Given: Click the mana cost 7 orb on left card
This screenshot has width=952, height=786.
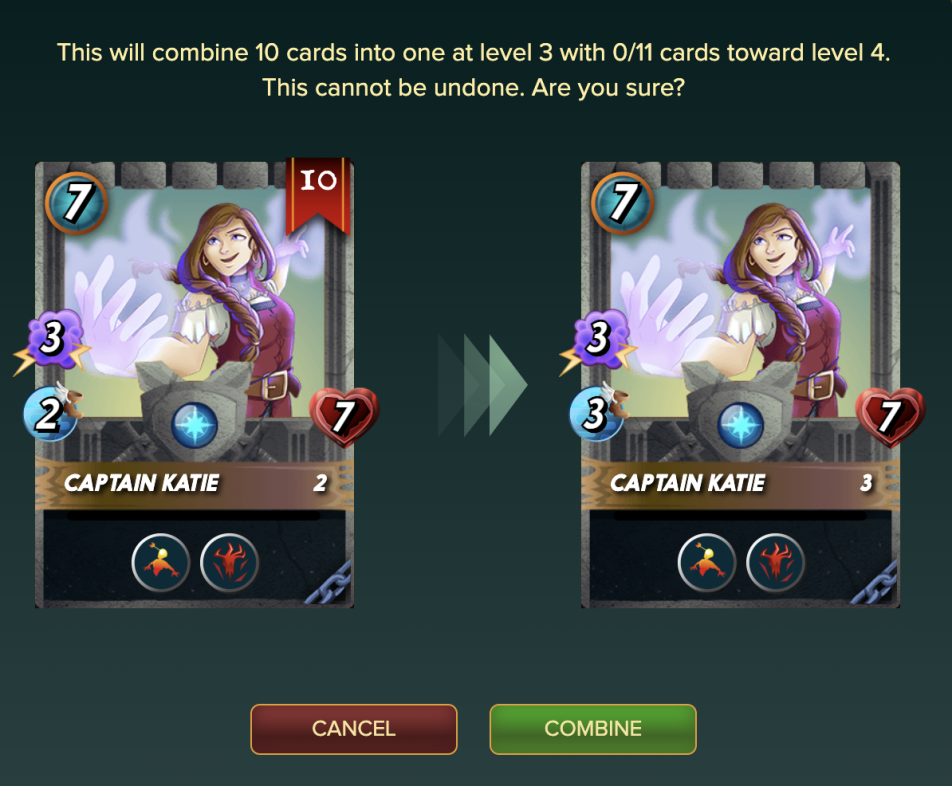Looking at the screenshot, I should click(76, 203).
